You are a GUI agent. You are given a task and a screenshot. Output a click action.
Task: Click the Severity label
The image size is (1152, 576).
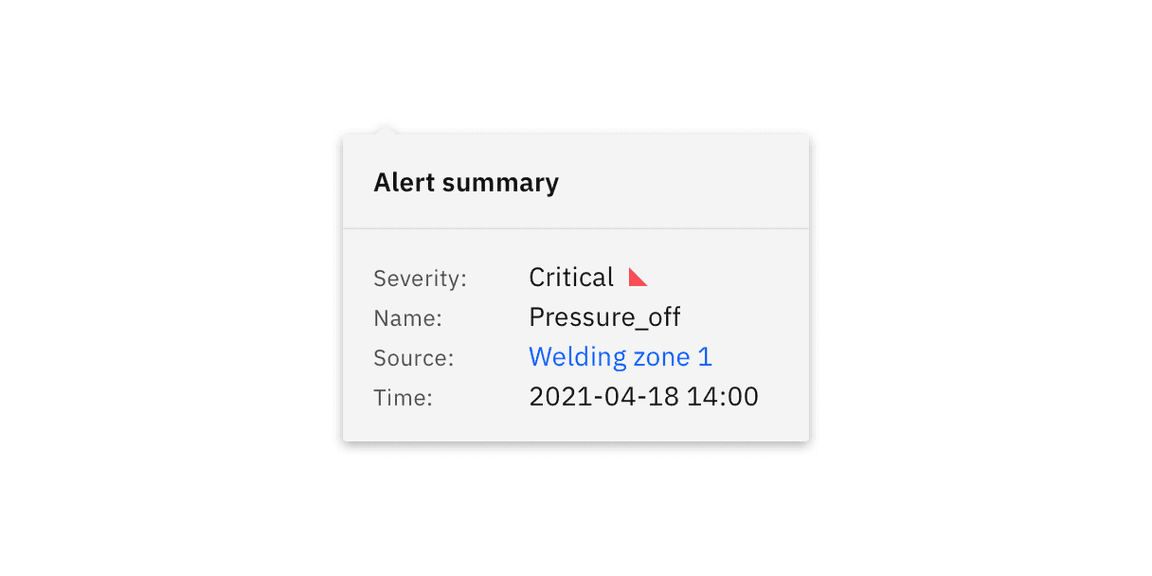pos(419,278)
